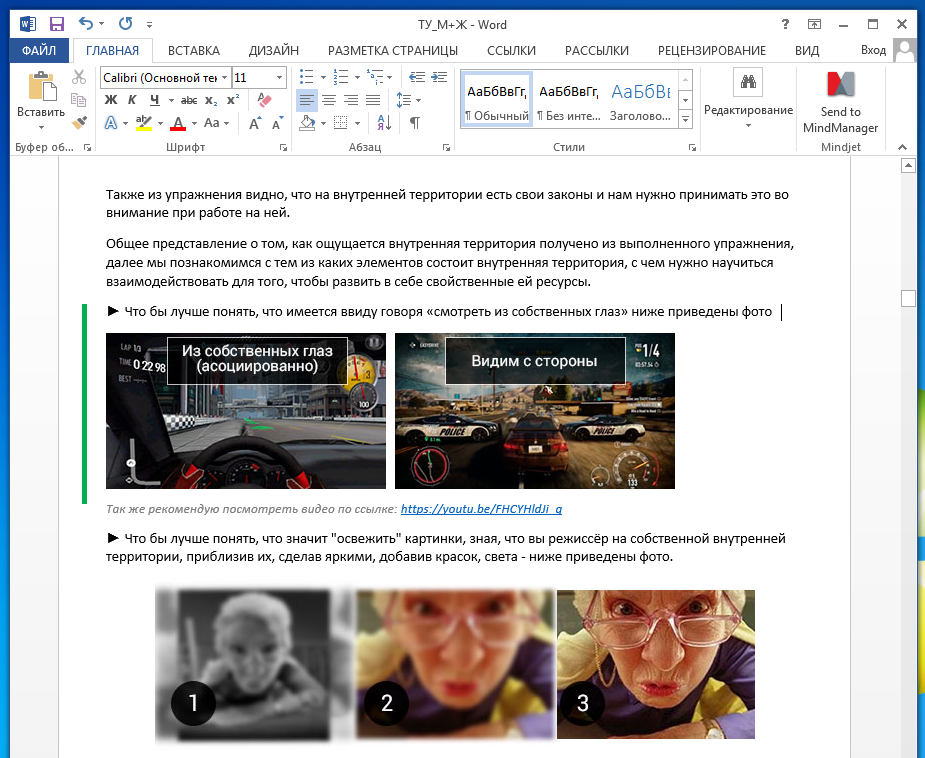Screen dimensions: 925x758
Task: Expand the styles gallery with the More arrow
Action: coord(685,119)
